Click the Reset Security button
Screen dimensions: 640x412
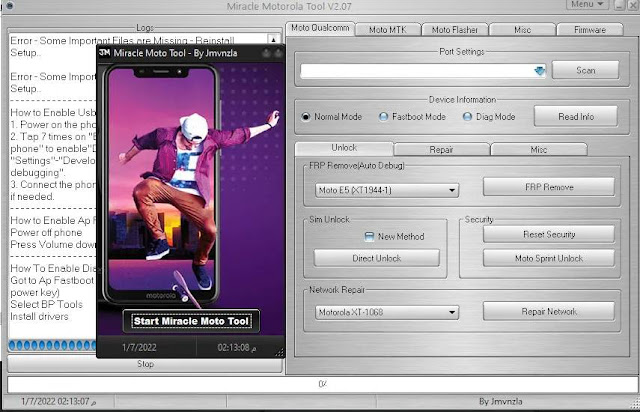click(549, 234)
